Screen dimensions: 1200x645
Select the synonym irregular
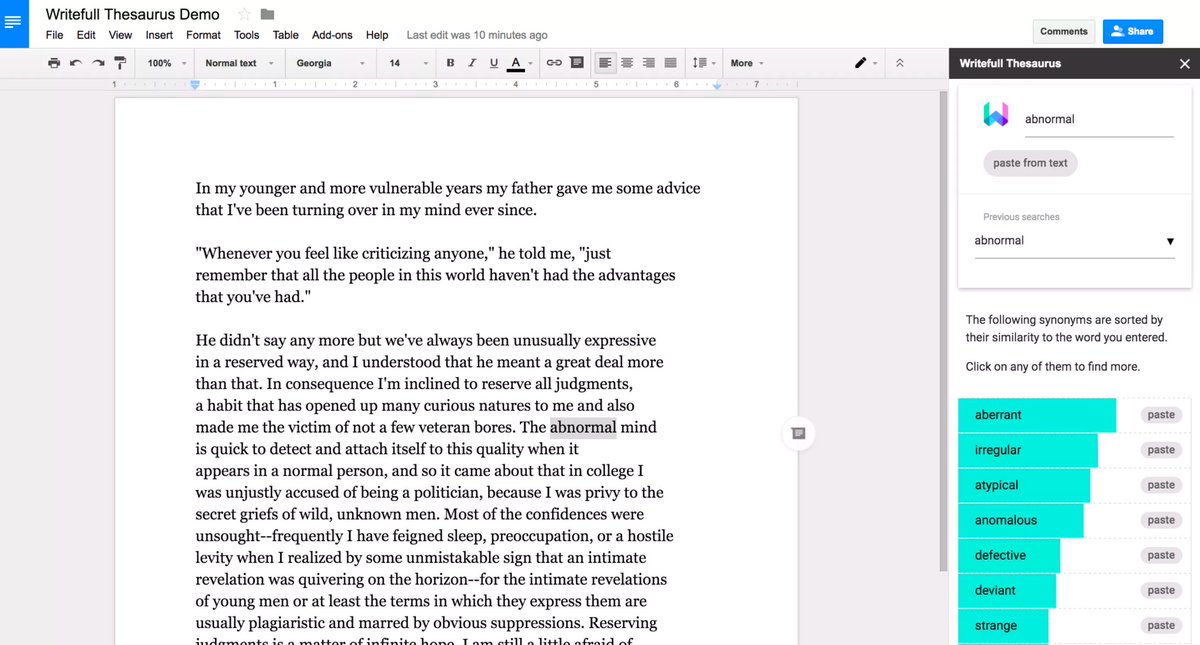click(x=1028, y=450)
